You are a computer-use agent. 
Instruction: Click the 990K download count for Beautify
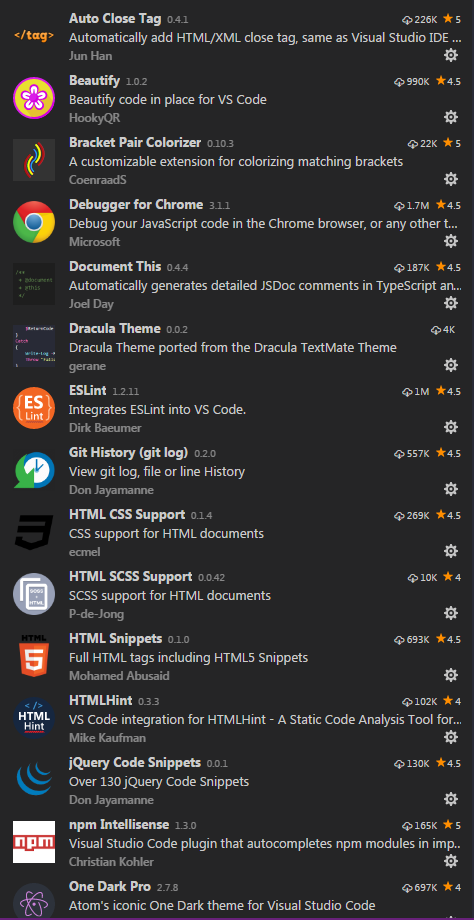coord(412,82)
